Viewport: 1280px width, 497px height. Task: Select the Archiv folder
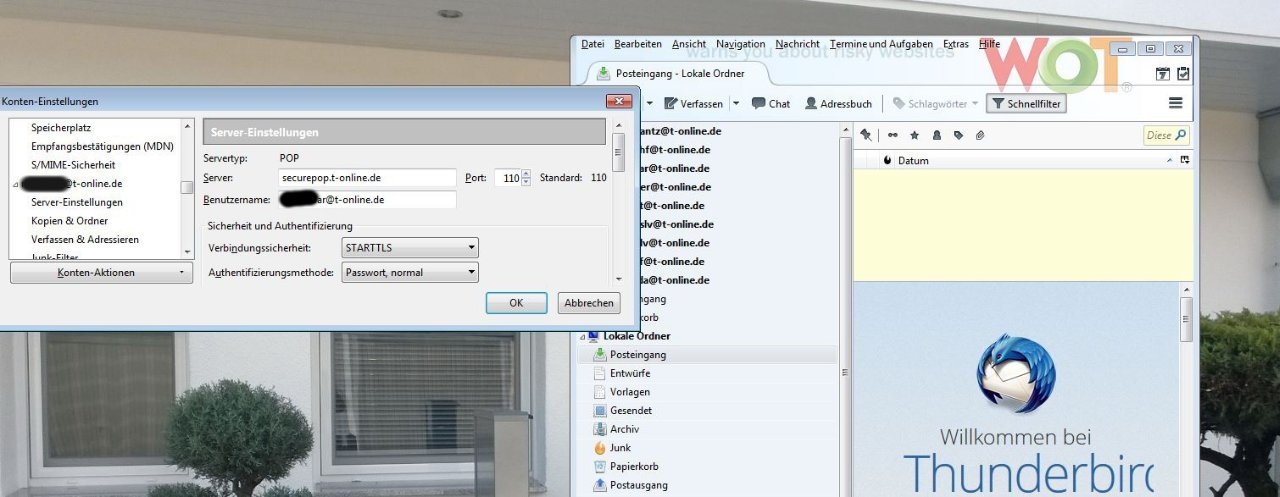tap(709, 429)
